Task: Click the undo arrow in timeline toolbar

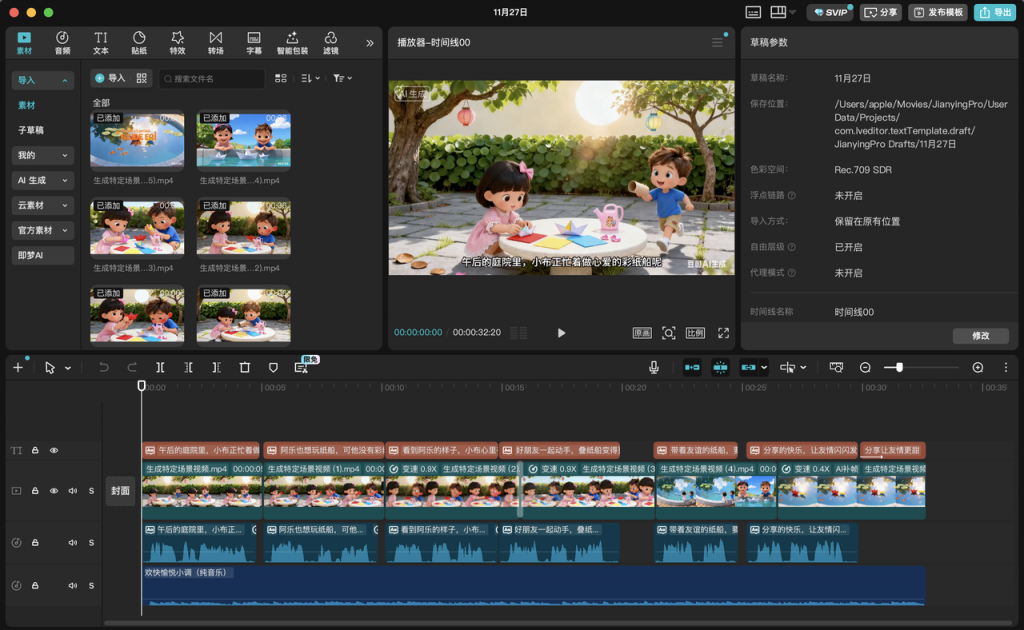Action: point(104,368)
